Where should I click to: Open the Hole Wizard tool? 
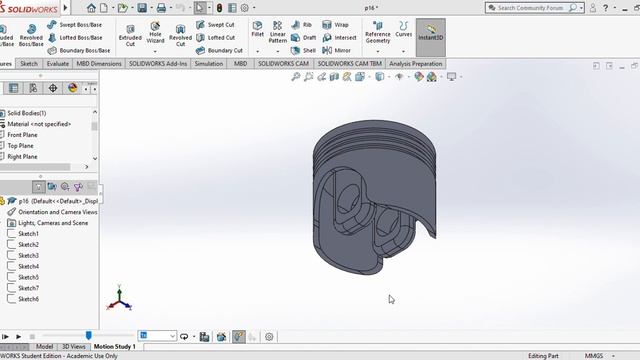click(x=155, y=33)
